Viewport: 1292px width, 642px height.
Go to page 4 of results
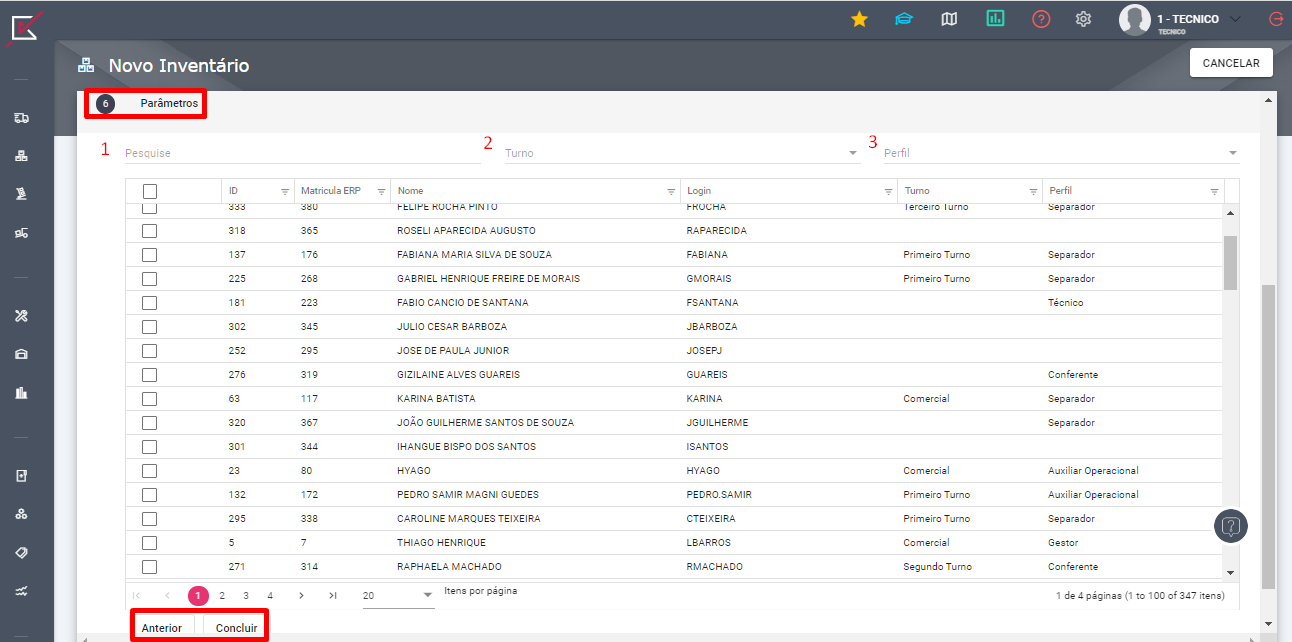coord(270,596)
